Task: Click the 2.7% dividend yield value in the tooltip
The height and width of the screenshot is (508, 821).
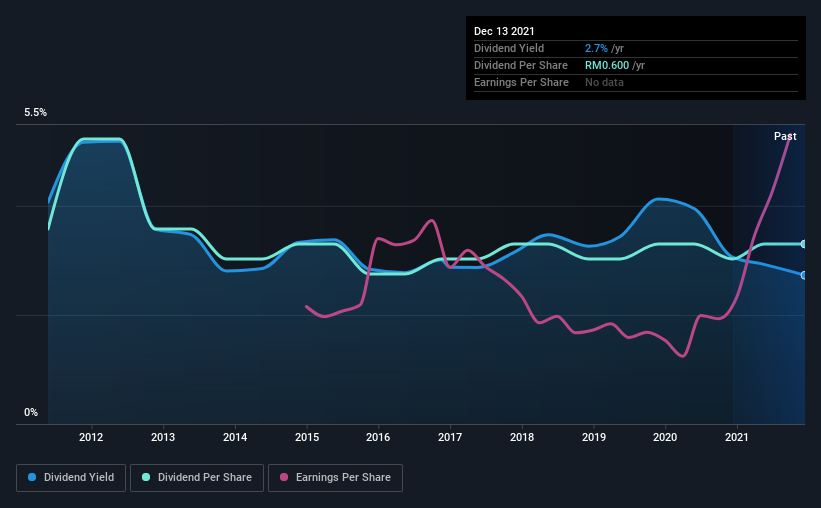Action: tap(596, 48)
